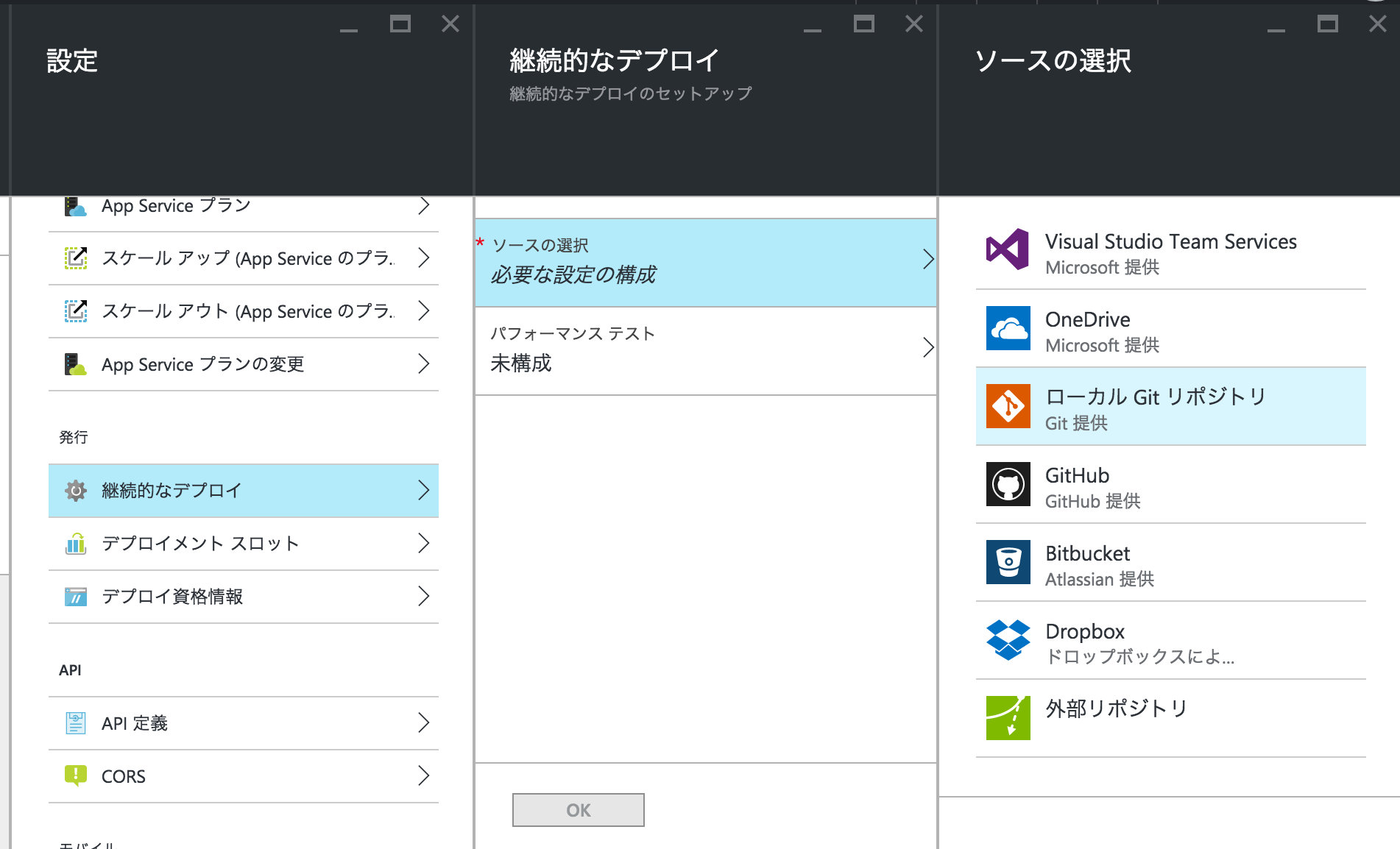Expand the App Service プランの変更 chevron
The width and height of the screenshot is (1400, 849).
tap(423, 364)
